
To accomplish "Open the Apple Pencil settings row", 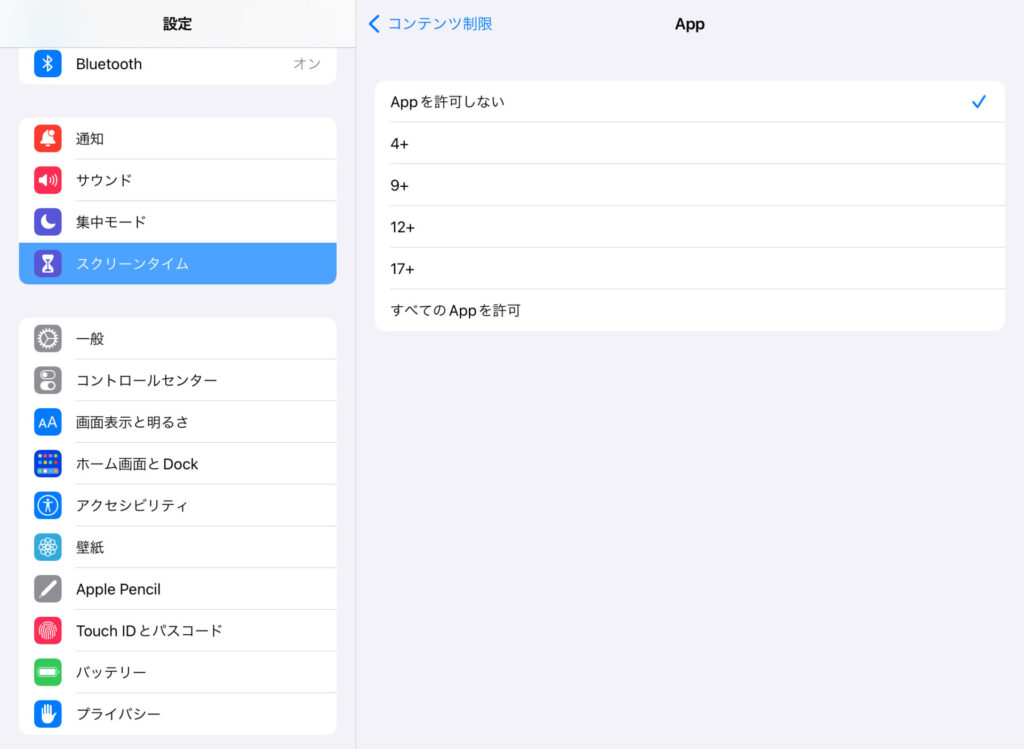I will (178, 589).
